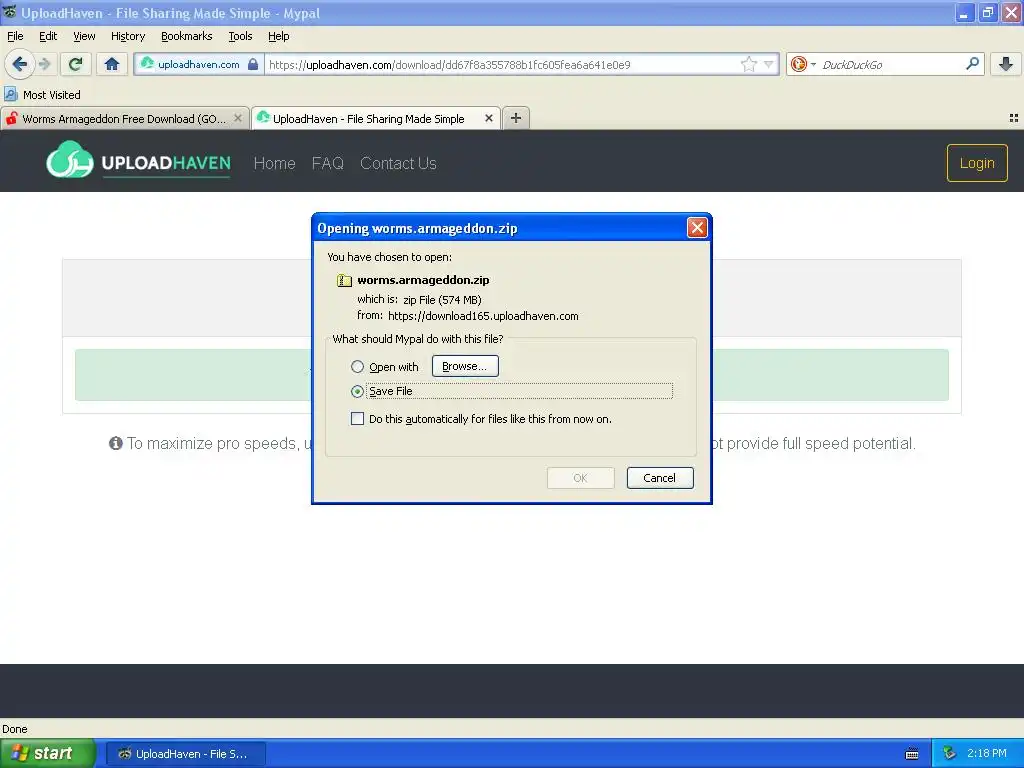Close the Mypal browser window
Image resolution: width=1024 pixels, height=768 pixels.
point(1012,12)
